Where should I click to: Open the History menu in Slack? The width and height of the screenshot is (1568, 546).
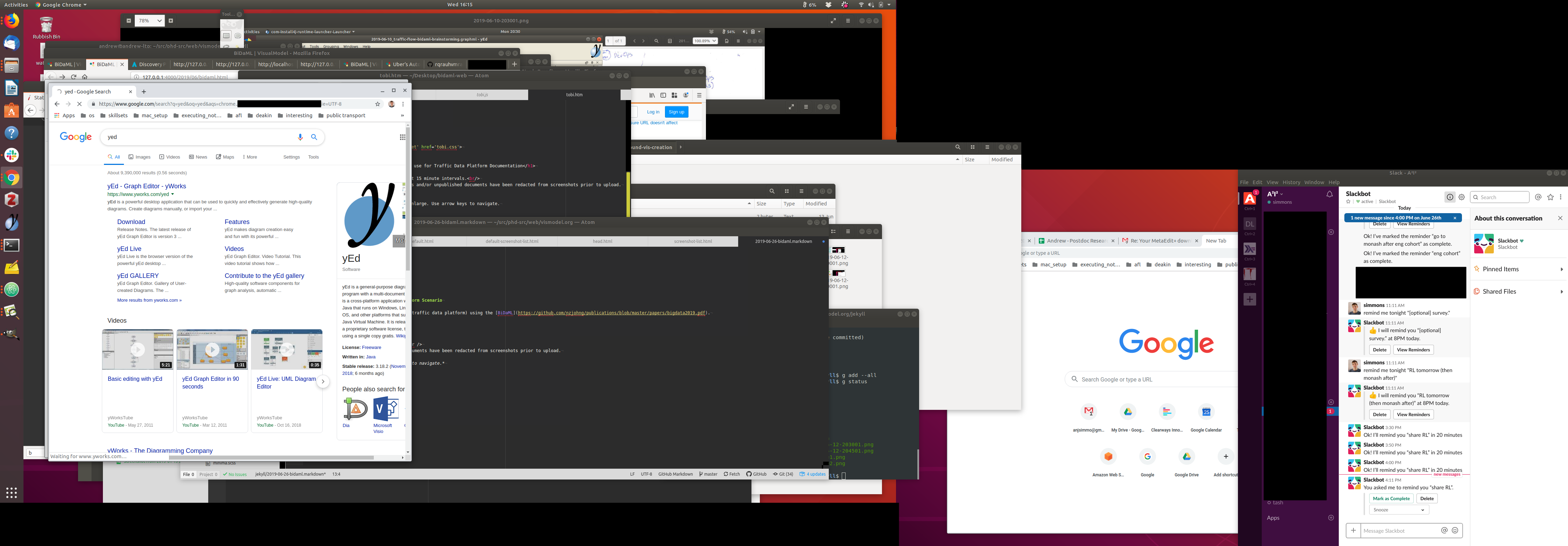pyautogui.click(x=1291, y=182)
